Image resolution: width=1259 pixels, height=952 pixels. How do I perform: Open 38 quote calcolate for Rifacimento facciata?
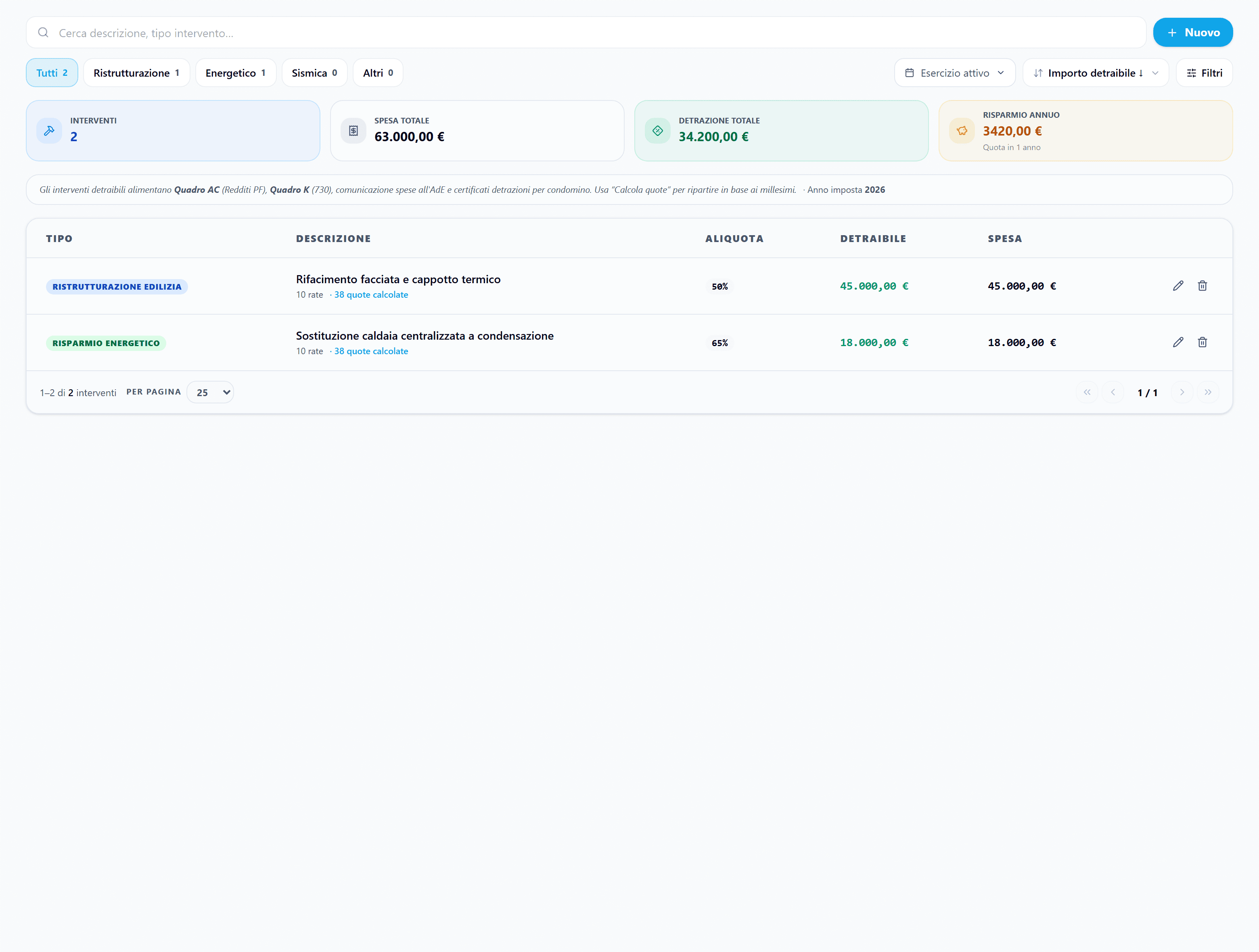point(371,295)
